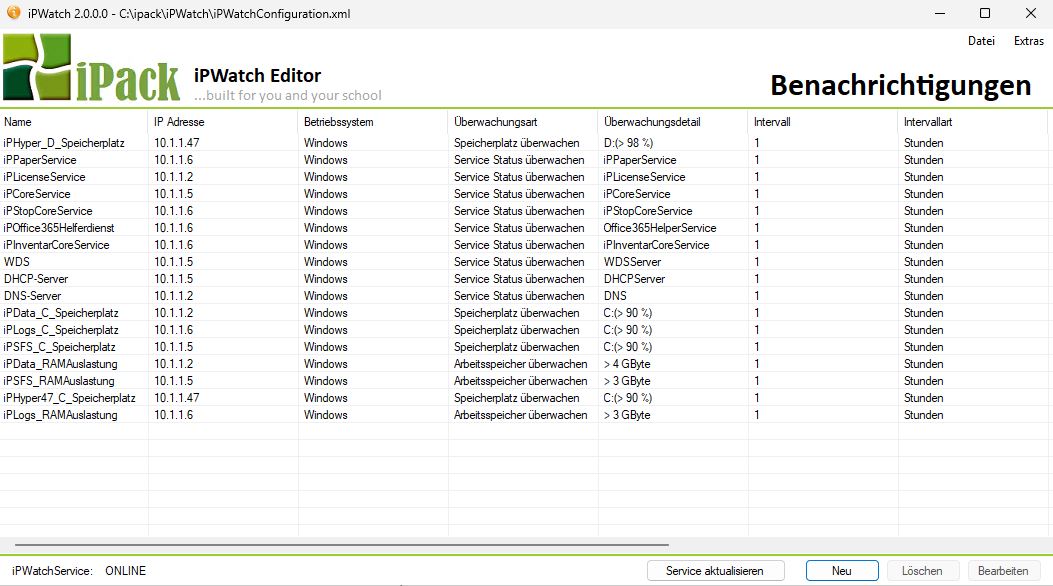The height and width of the screenshot is (586, 1053).
Task: Click the iPWatch title bar app icon
Action: tap(13, 14)
